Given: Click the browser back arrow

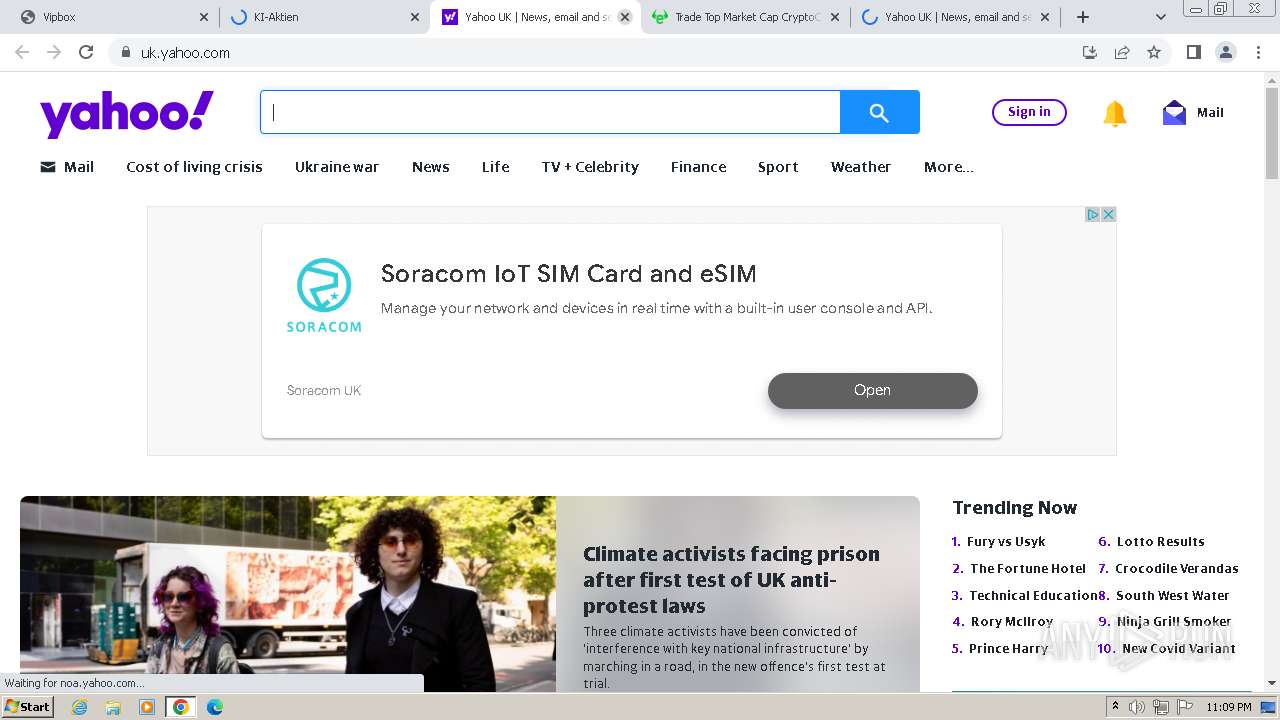Looking at the screenshot, I should pos(22,52).
